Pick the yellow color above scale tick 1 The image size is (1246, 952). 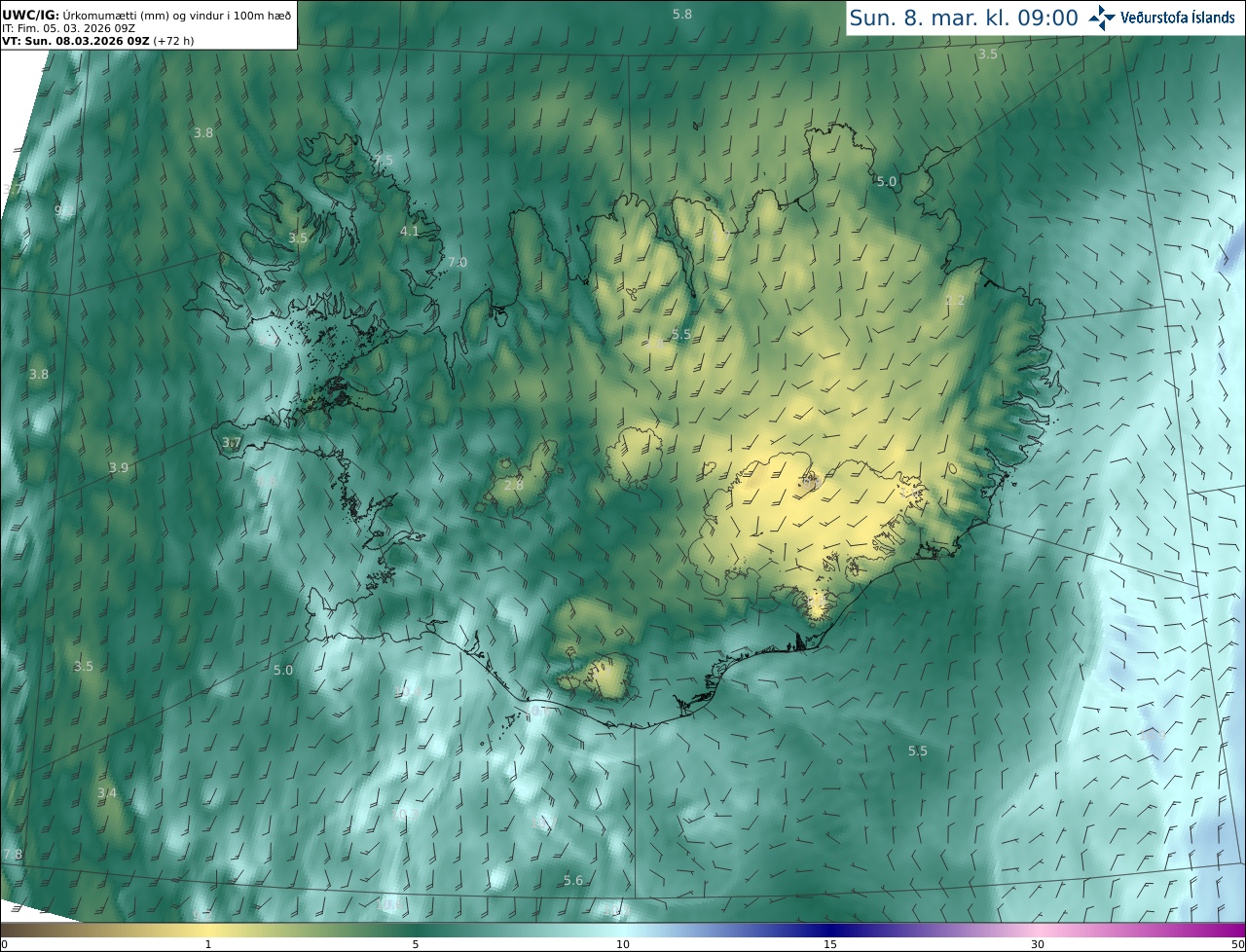tap(208, 931)
